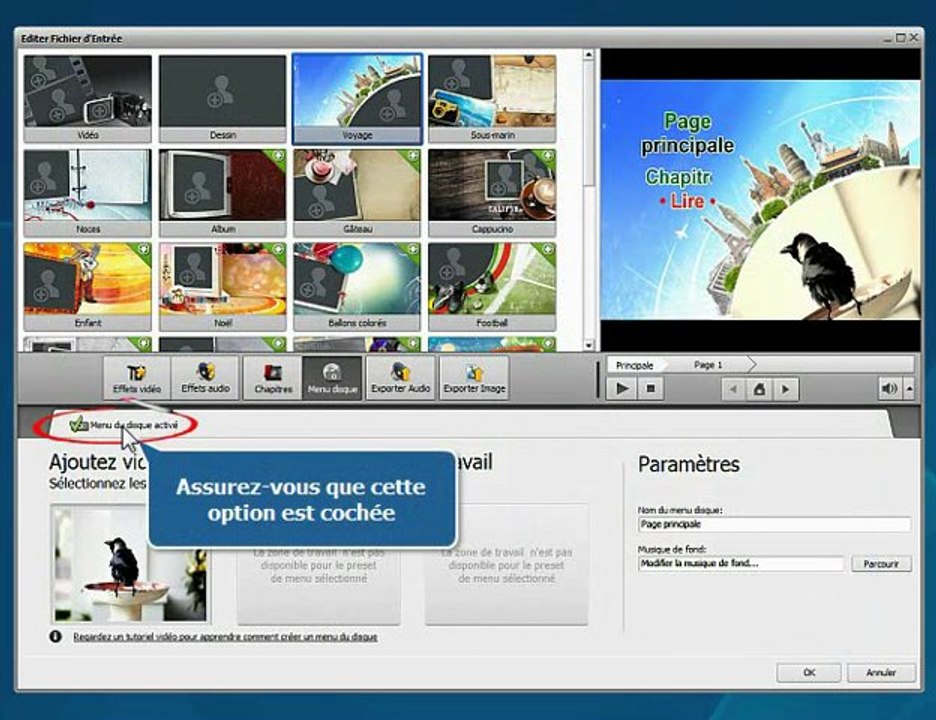Open the Effets audio tool
936x720 pixels.
click(205, 378)
